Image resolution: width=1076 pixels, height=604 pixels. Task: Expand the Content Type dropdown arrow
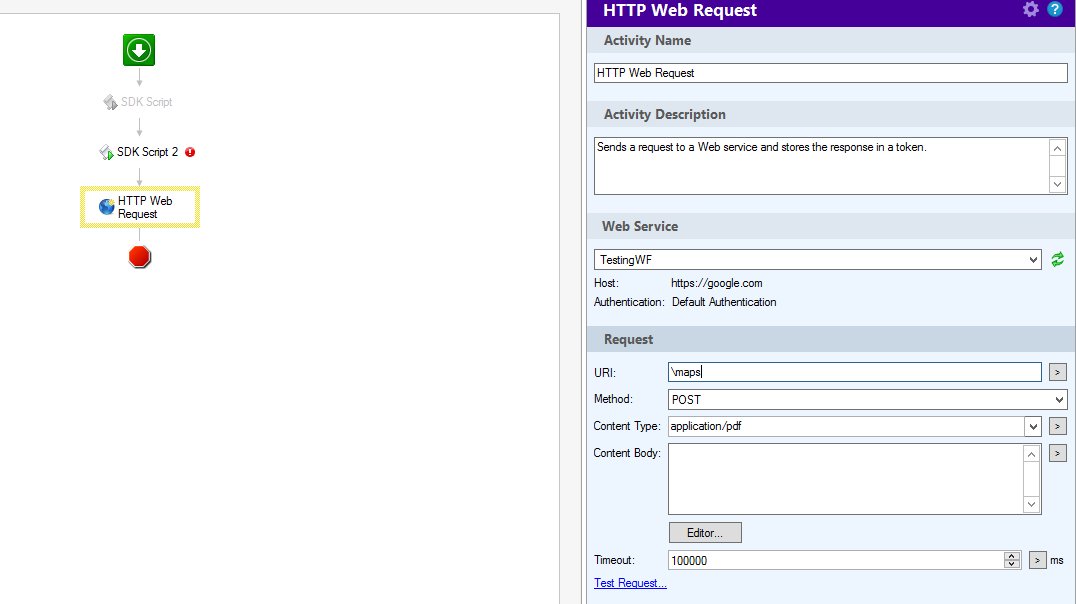[1033, 427]
